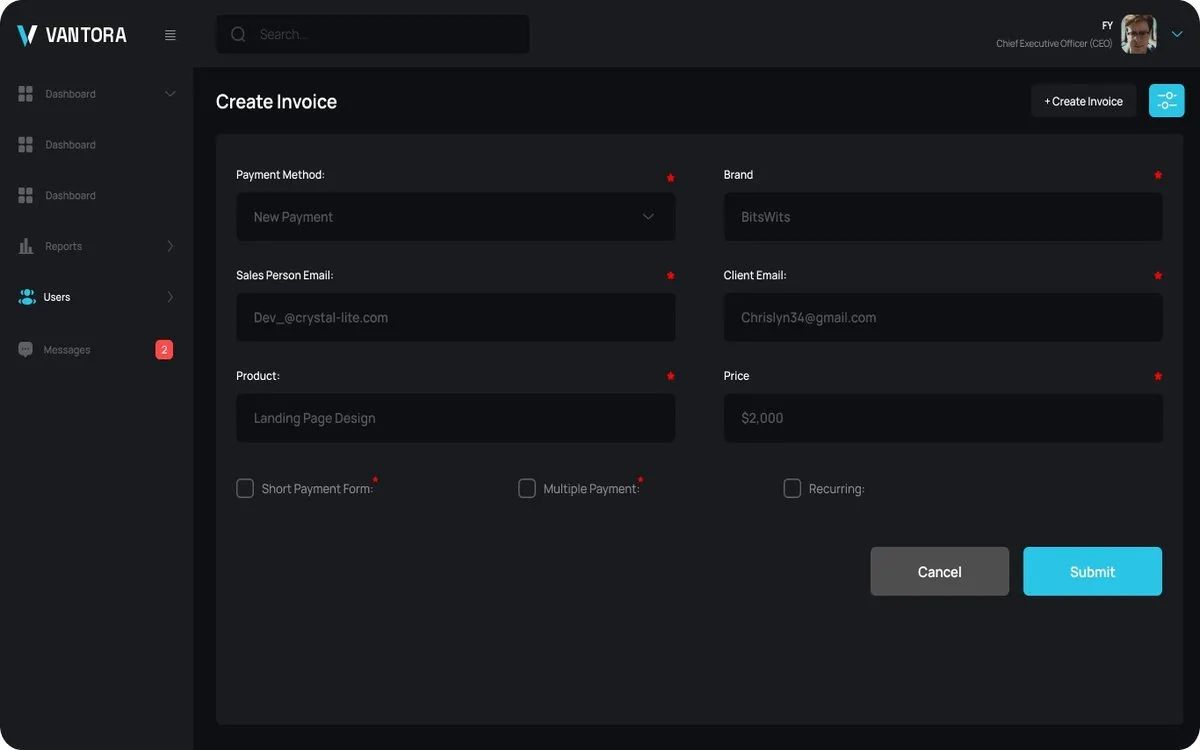Click the search magnifier icon
Image resolution: width=1200 pixels, height=750 pixels.
click(x=238, y=34)
